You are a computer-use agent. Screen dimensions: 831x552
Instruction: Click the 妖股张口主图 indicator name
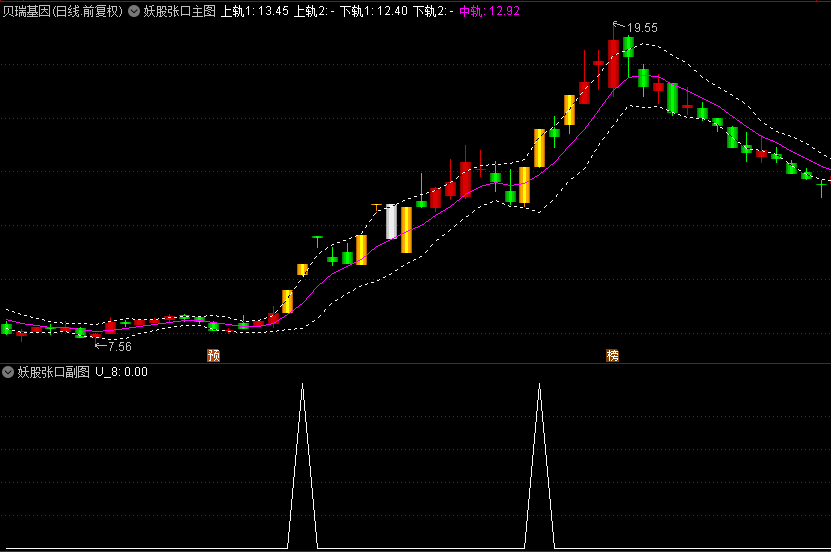click(180, 11)
